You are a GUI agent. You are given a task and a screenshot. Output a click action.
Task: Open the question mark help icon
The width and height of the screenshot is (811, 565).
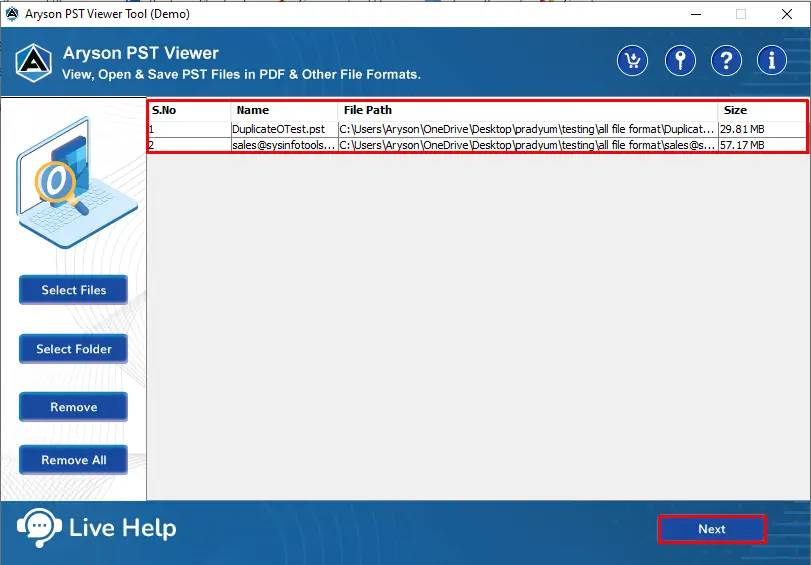[x=726, y=61]
